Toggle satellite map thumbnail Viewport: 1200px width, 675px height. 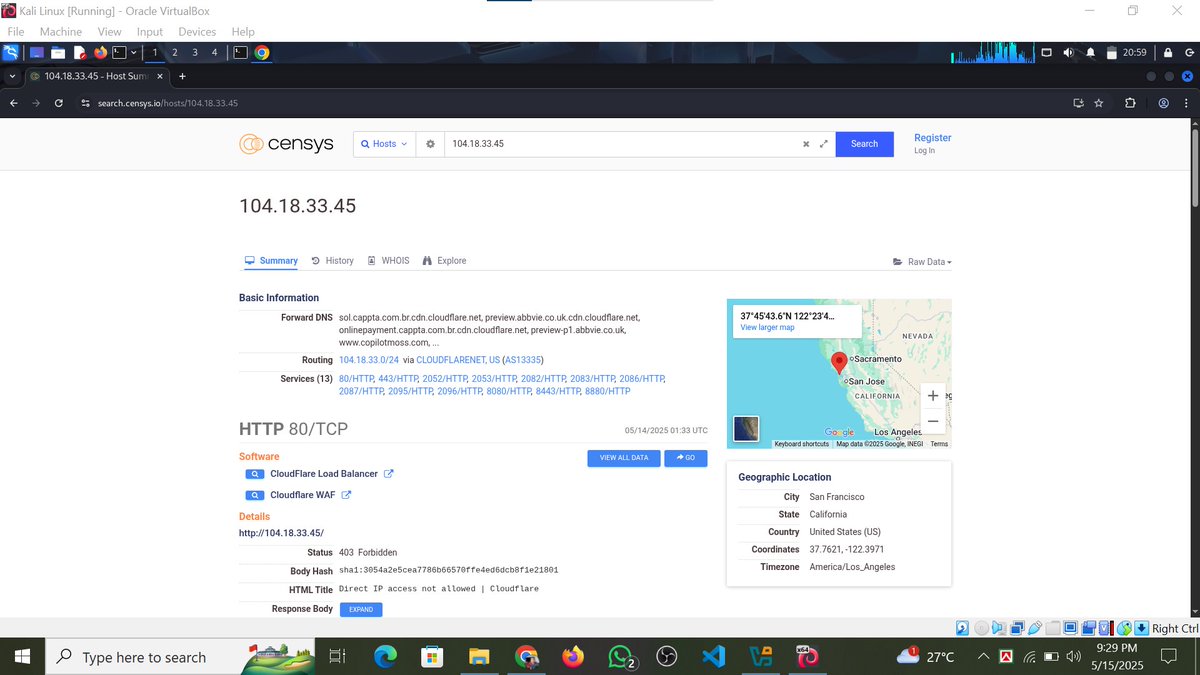[x=746, y=428]
